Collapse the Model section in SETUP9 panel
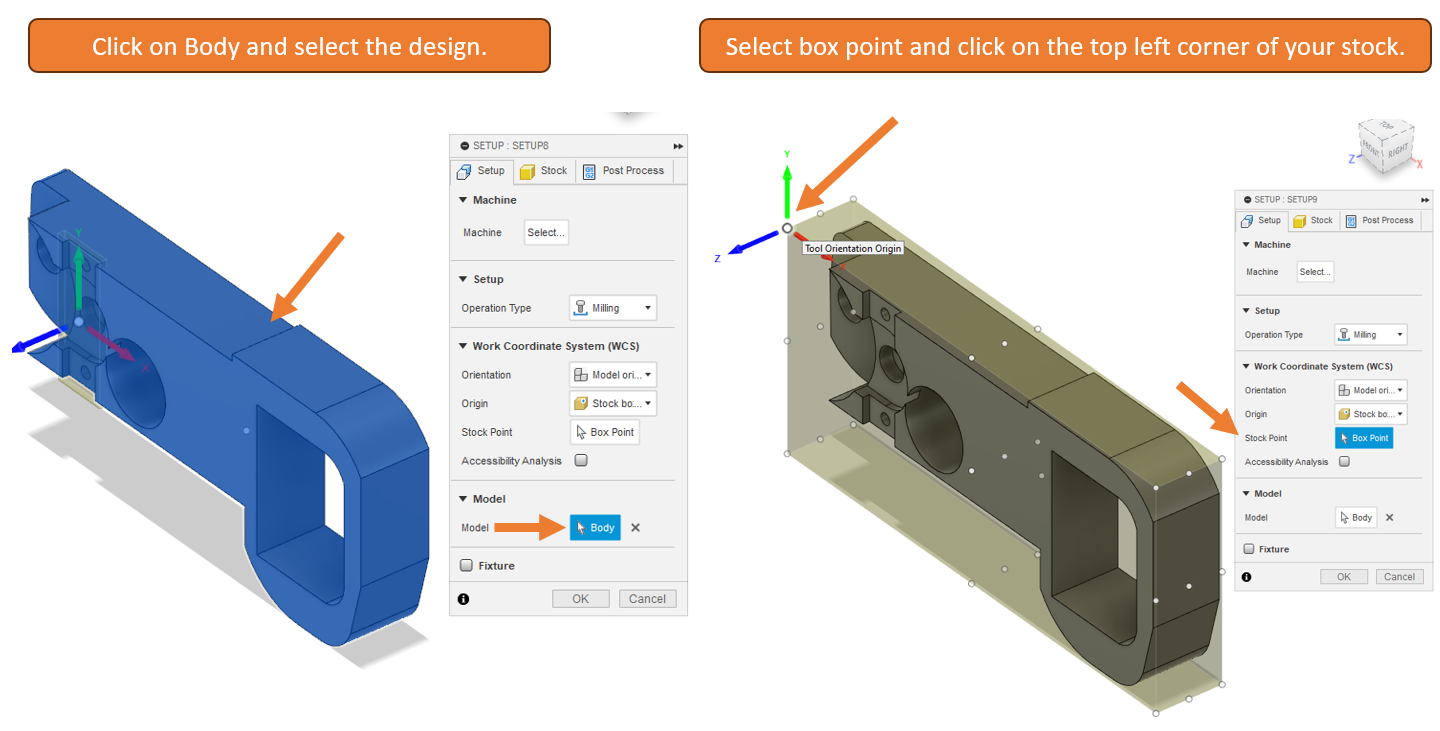1440x731 pixels. 1246,494
